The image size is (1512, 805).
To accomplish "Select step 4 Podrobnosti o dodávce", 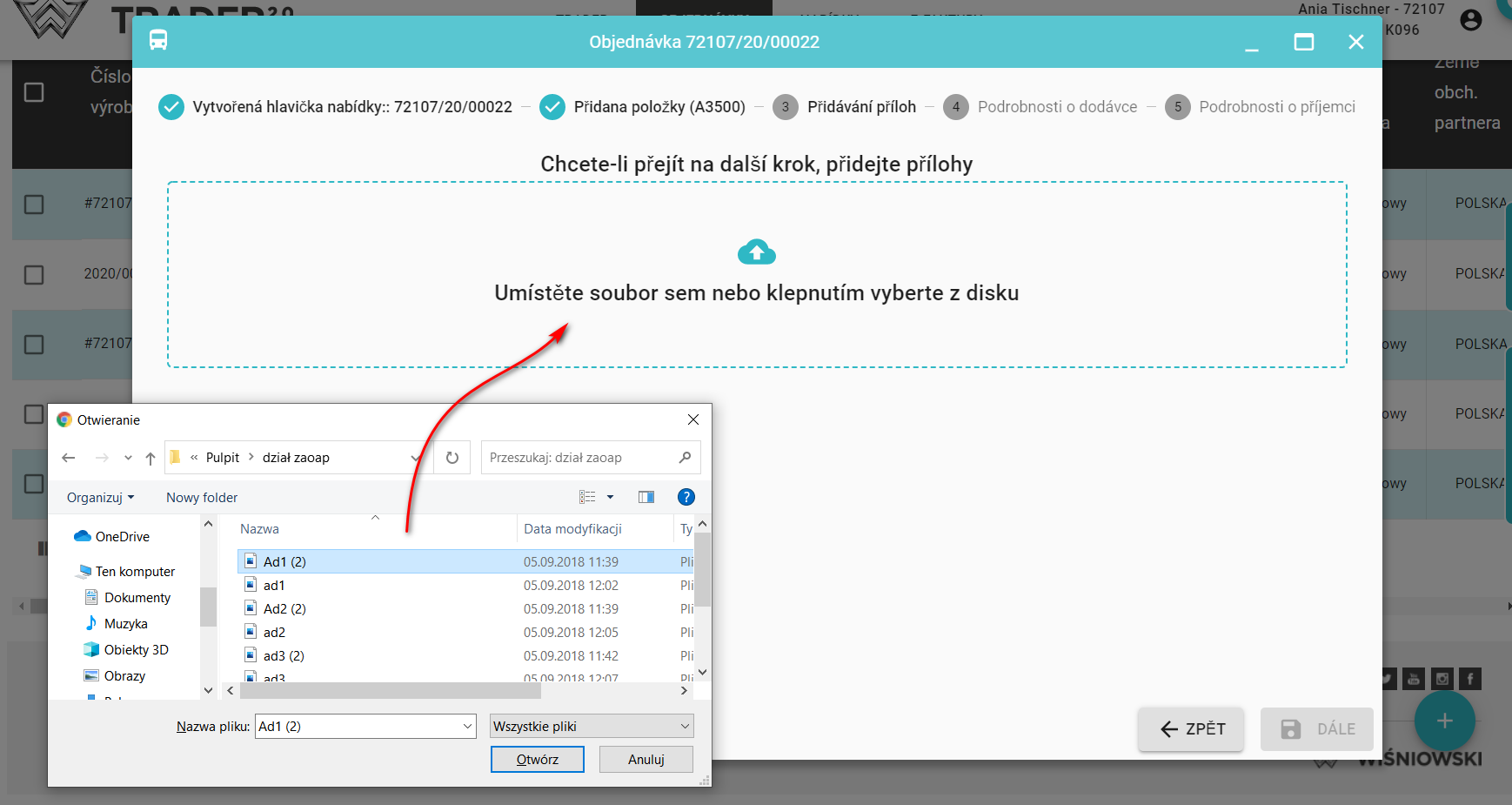I will tap(1040, 107).
